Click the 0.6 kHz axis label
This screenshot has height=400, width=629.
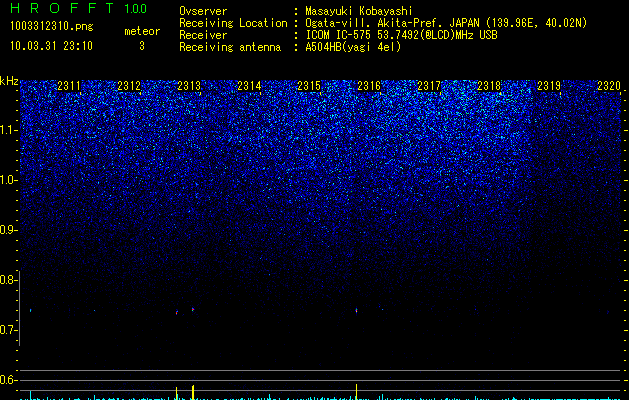point(8,380)
